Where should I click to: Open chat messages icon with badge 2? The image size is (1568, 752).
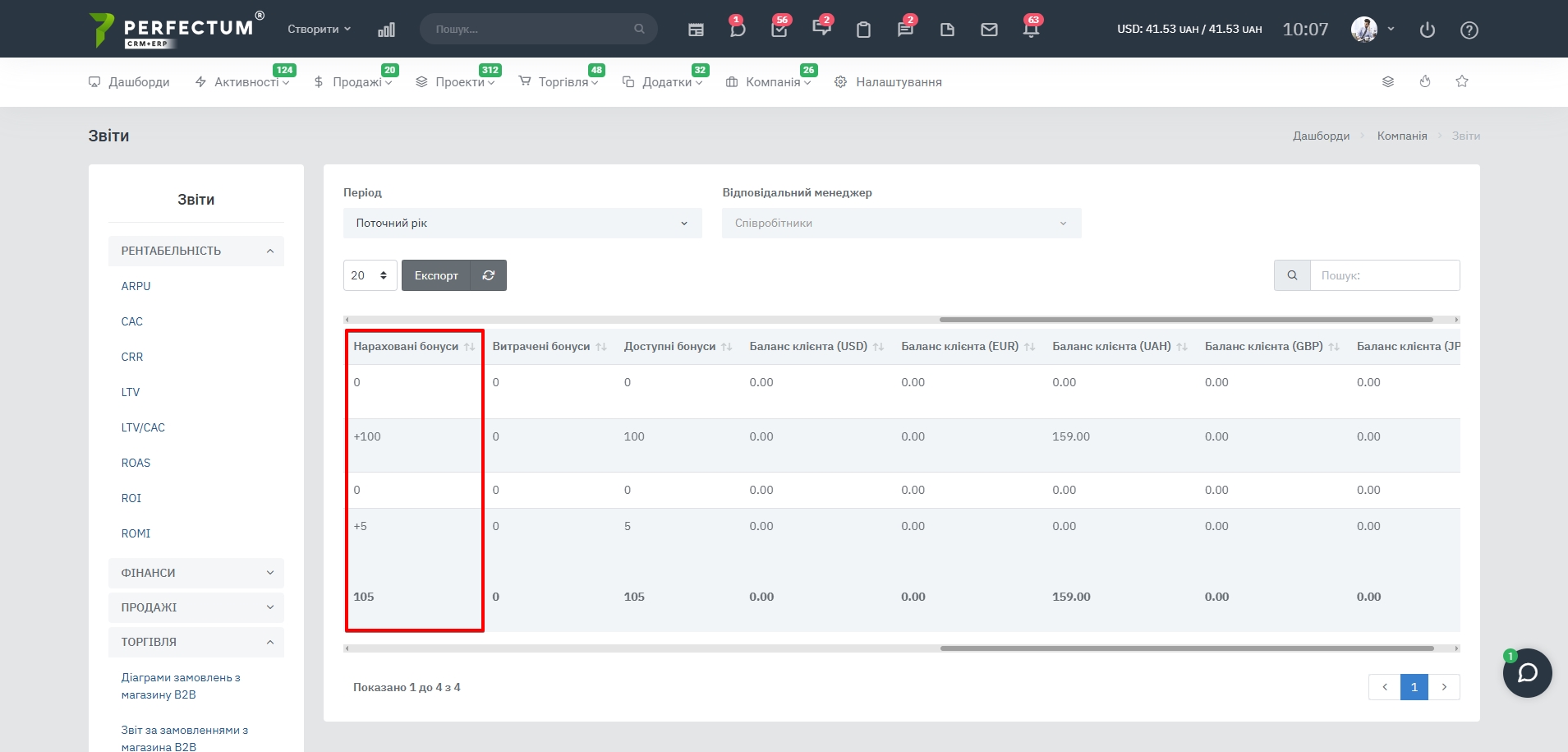821,28
